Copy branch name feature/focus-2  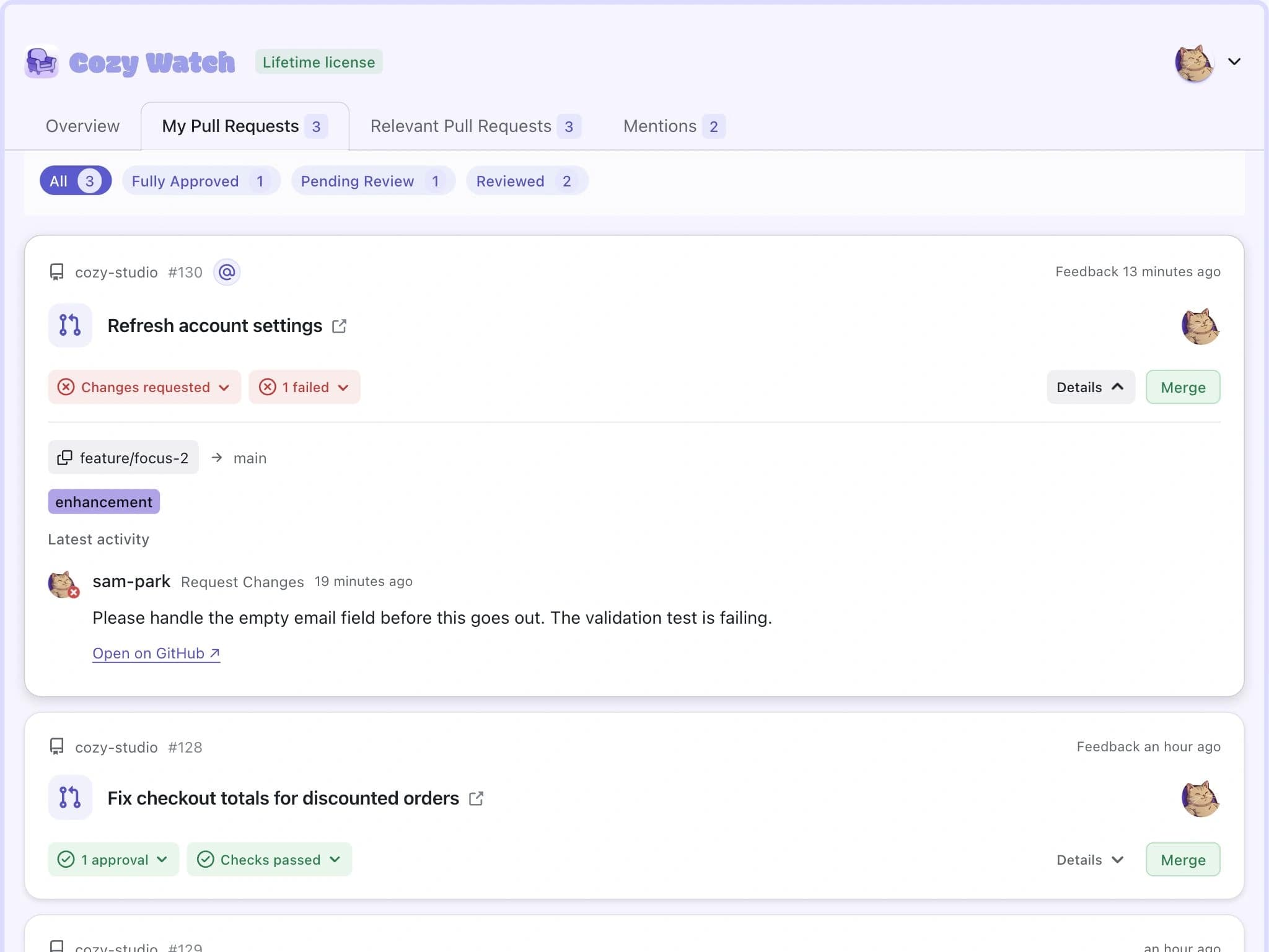(123, 458)
